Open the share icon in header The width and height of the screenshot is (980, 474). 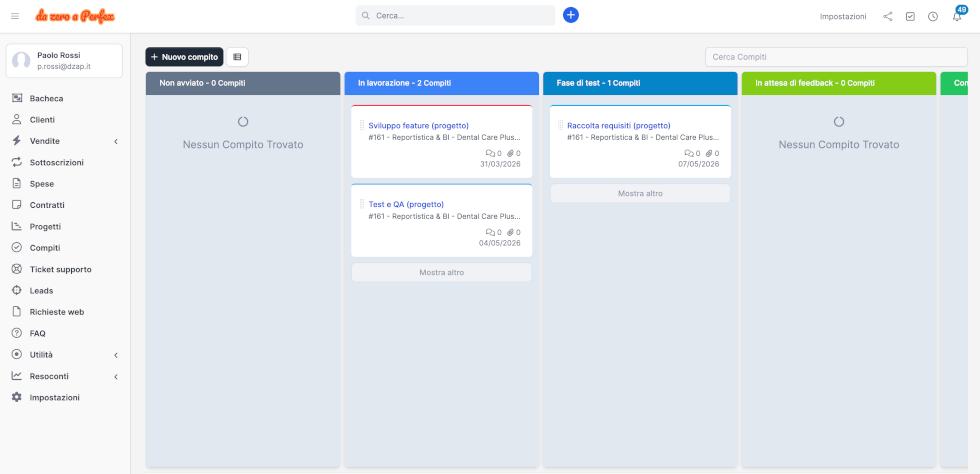pos(888,16)
